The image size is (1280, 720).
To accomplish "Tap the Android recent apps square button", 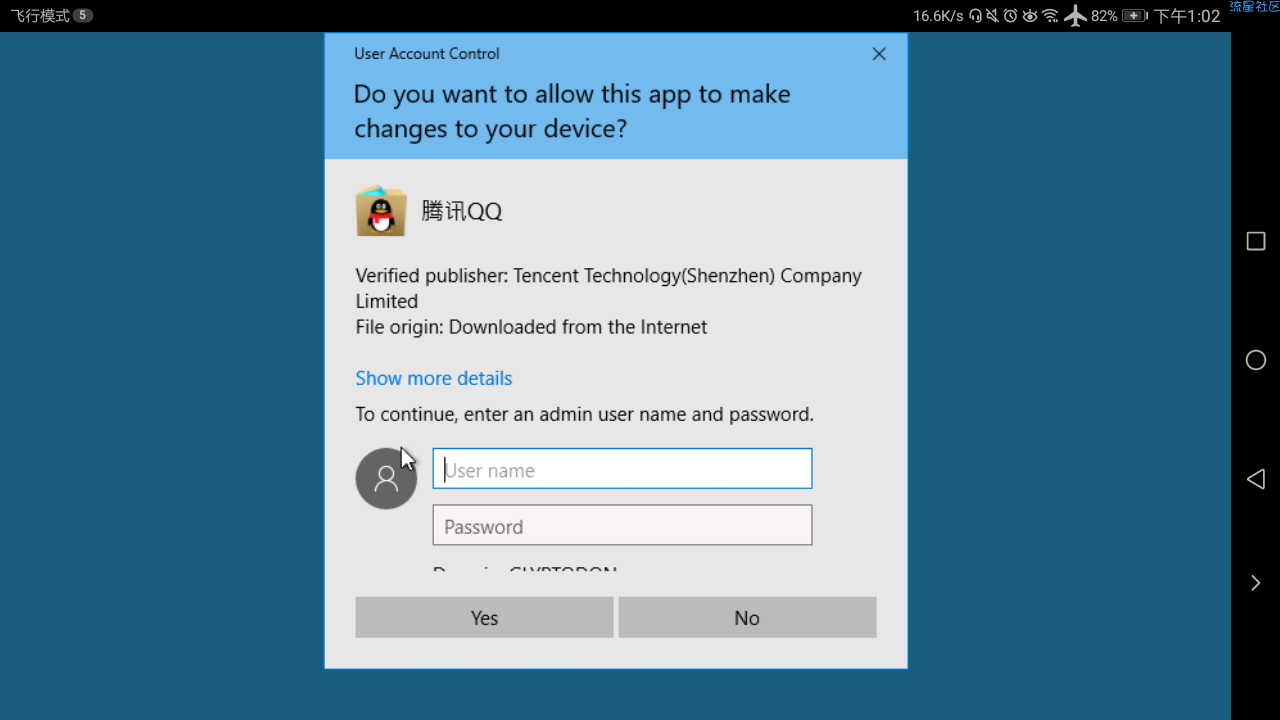I will [1256, 241].
